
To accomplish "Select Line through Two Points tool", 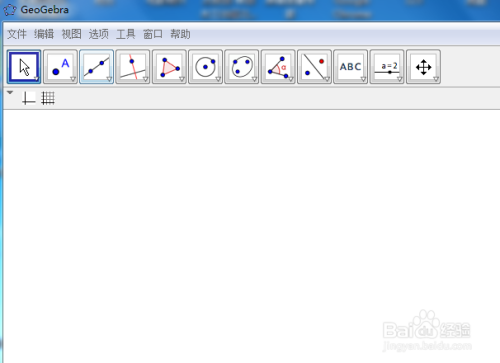I will tap(97, 67).
